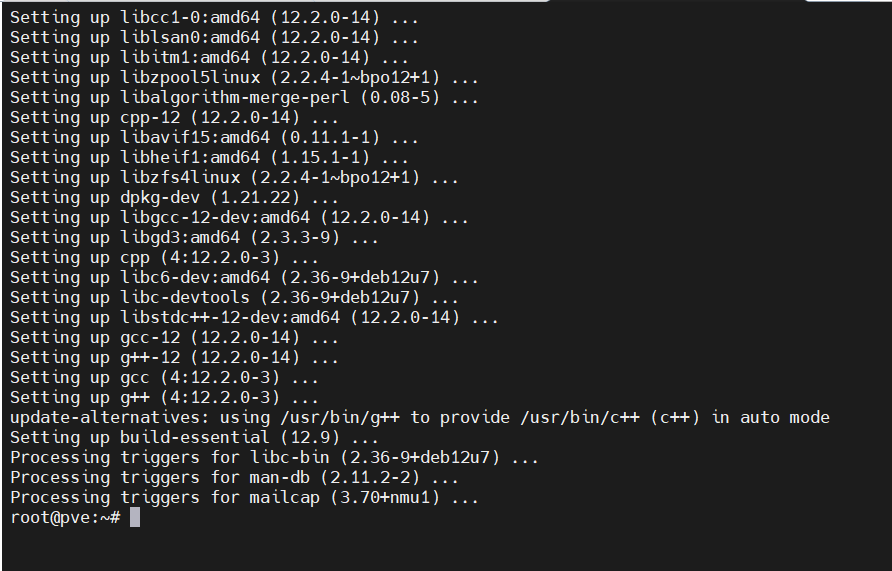The image size is (892, 571).
Task: Click the "Setting up build-essential (12.9)" line
Action: point(195,437)
